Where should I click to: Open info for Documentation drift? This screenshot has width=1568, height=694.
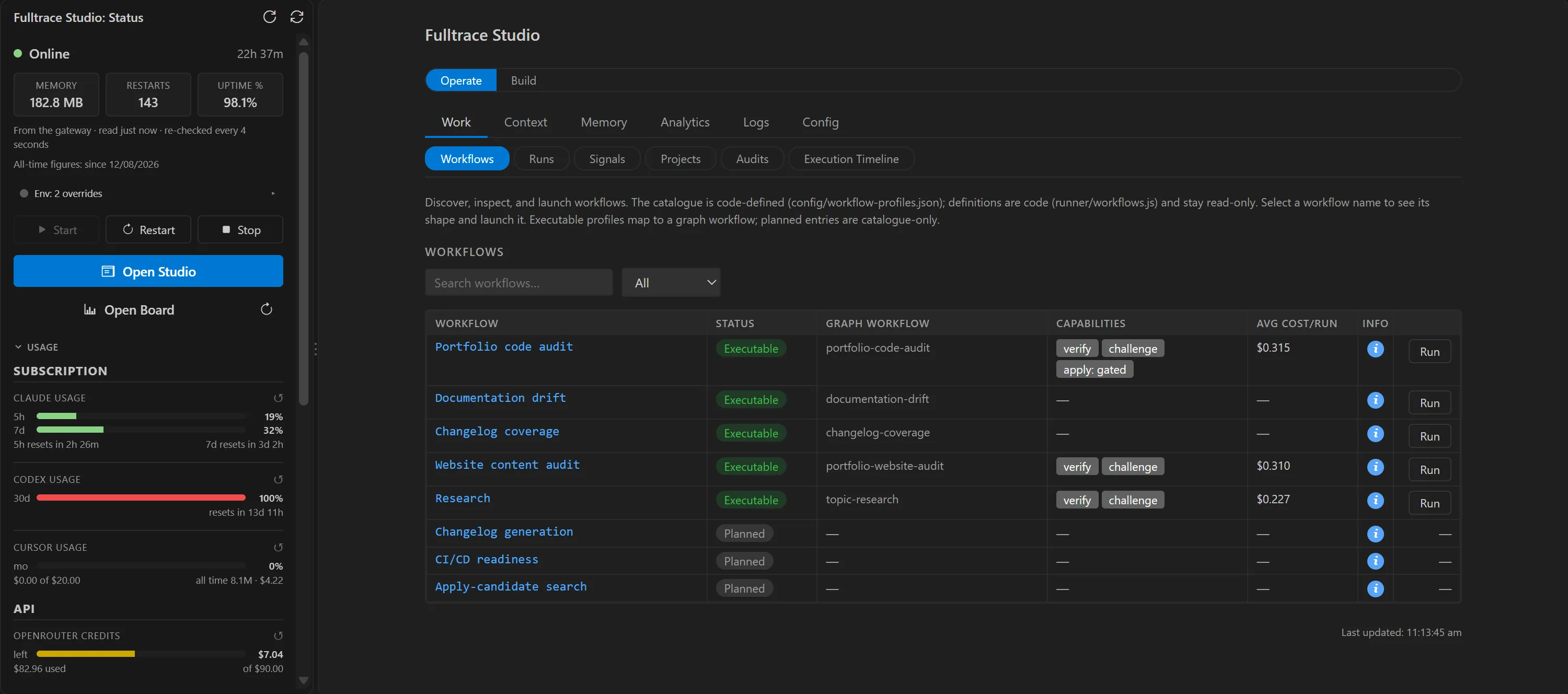point(1375,400)
